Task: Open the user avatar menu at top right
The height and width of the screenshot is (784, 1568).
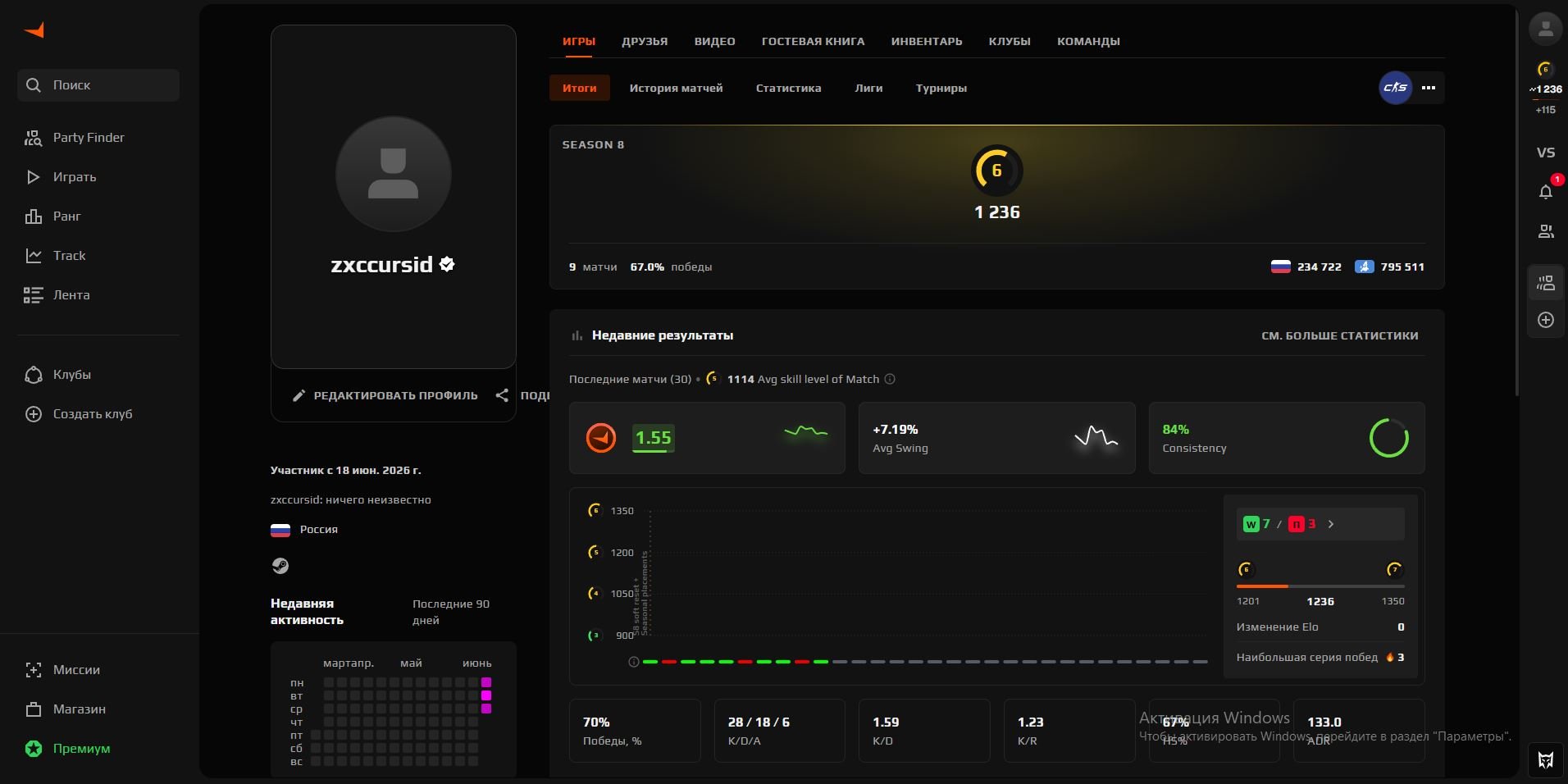Action: [1546, 29]
